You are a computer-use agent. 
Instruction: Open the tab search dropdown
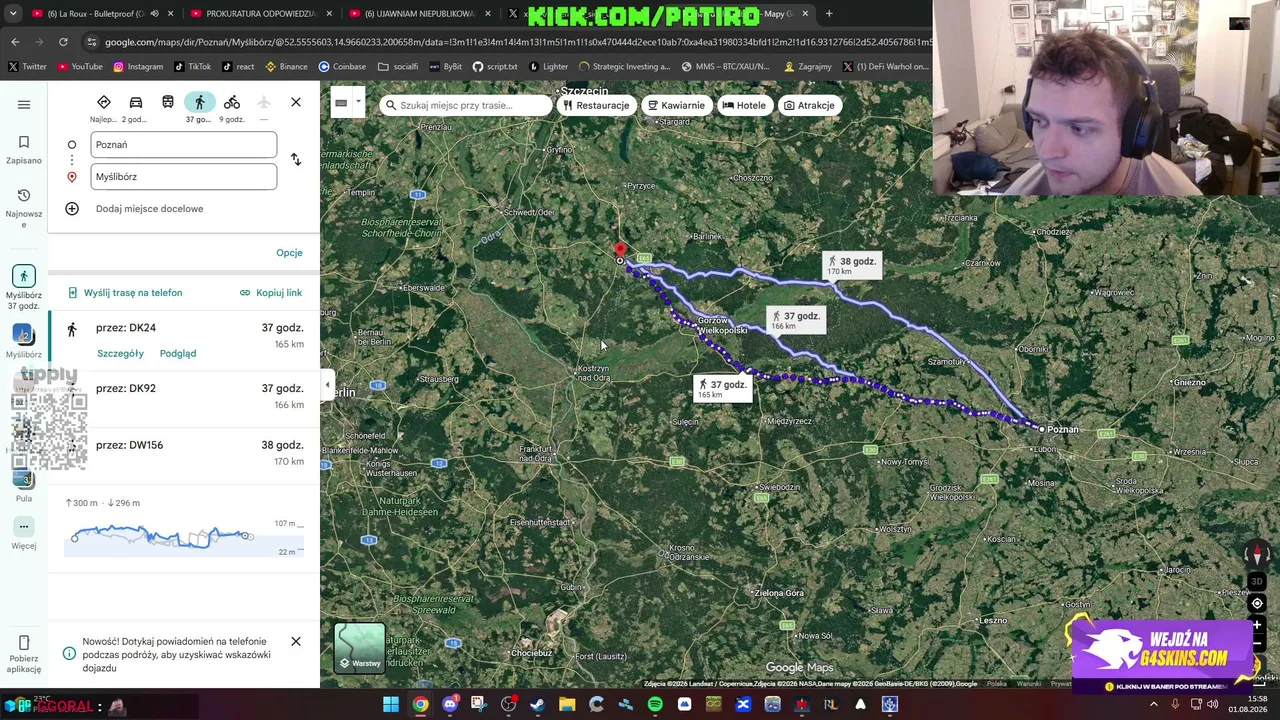13,14
